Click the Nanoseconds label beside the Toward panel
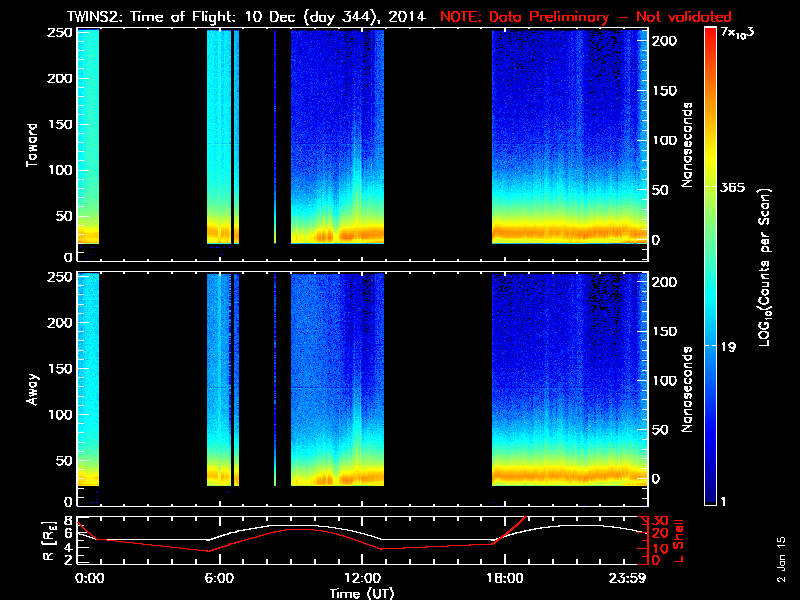 pos(688,144)
